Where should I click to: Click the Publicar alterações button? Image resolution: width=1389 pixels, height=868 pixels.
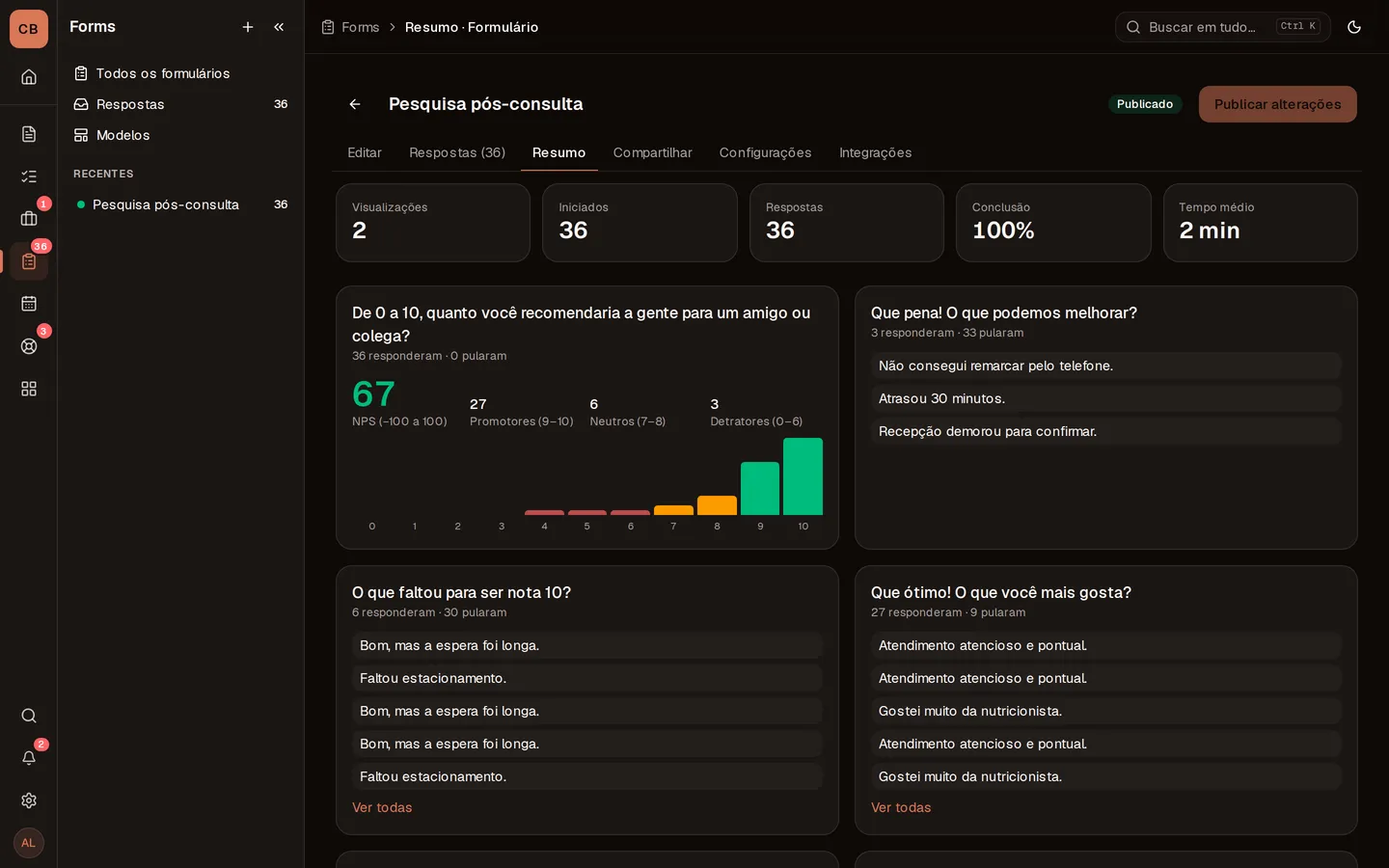1278,104
